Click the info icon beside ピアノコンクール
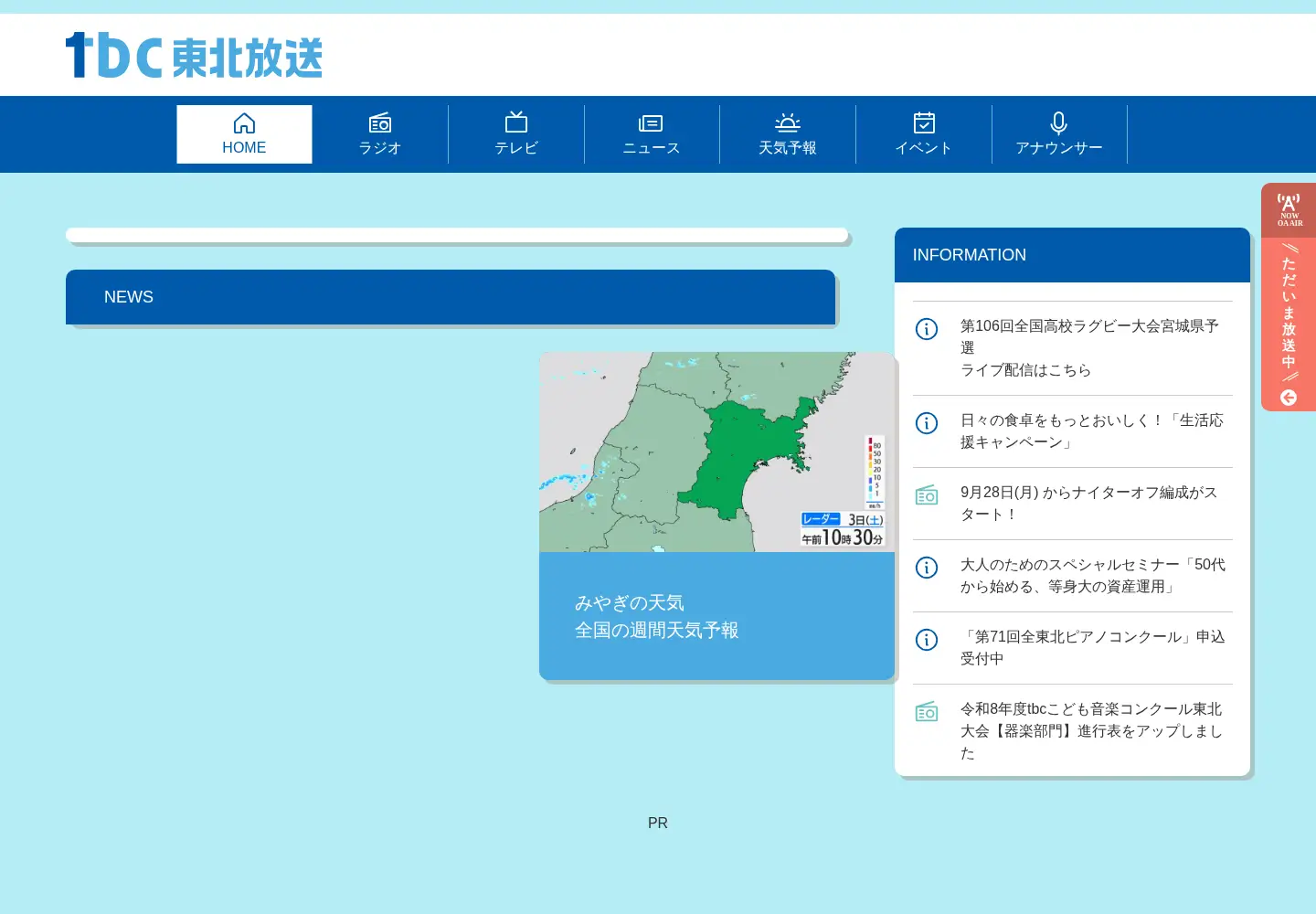The width and height of the screenshot is (1316, 914). coord(927,640)
